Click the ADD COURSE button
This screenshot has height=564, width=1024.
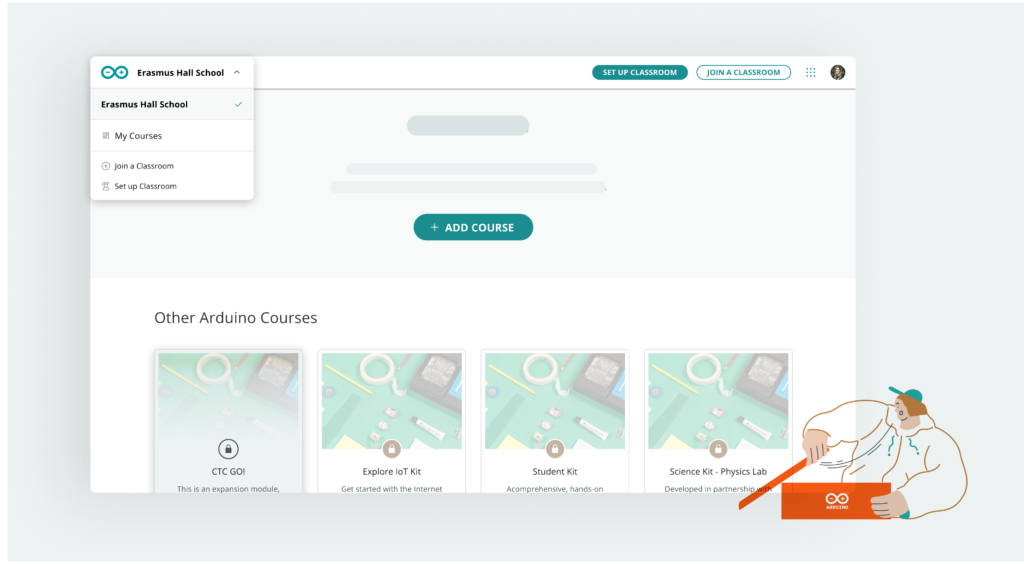473,227
